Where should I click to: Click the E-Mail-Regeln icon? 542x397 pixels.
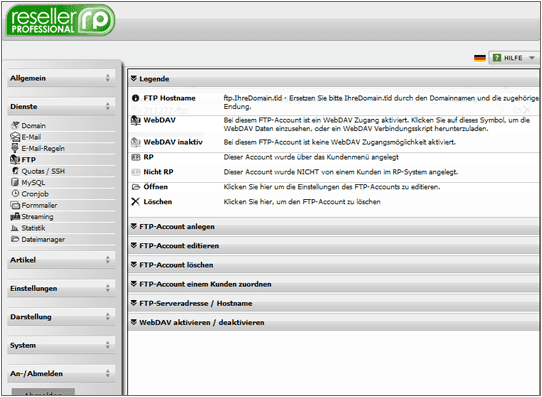[x=15, y=148]
